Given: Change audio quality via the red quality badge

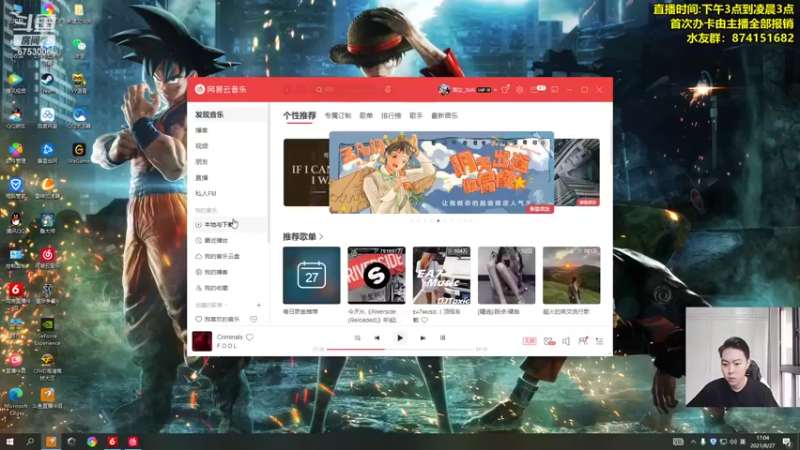Looking at the screenshot, I should click(530, 341).
